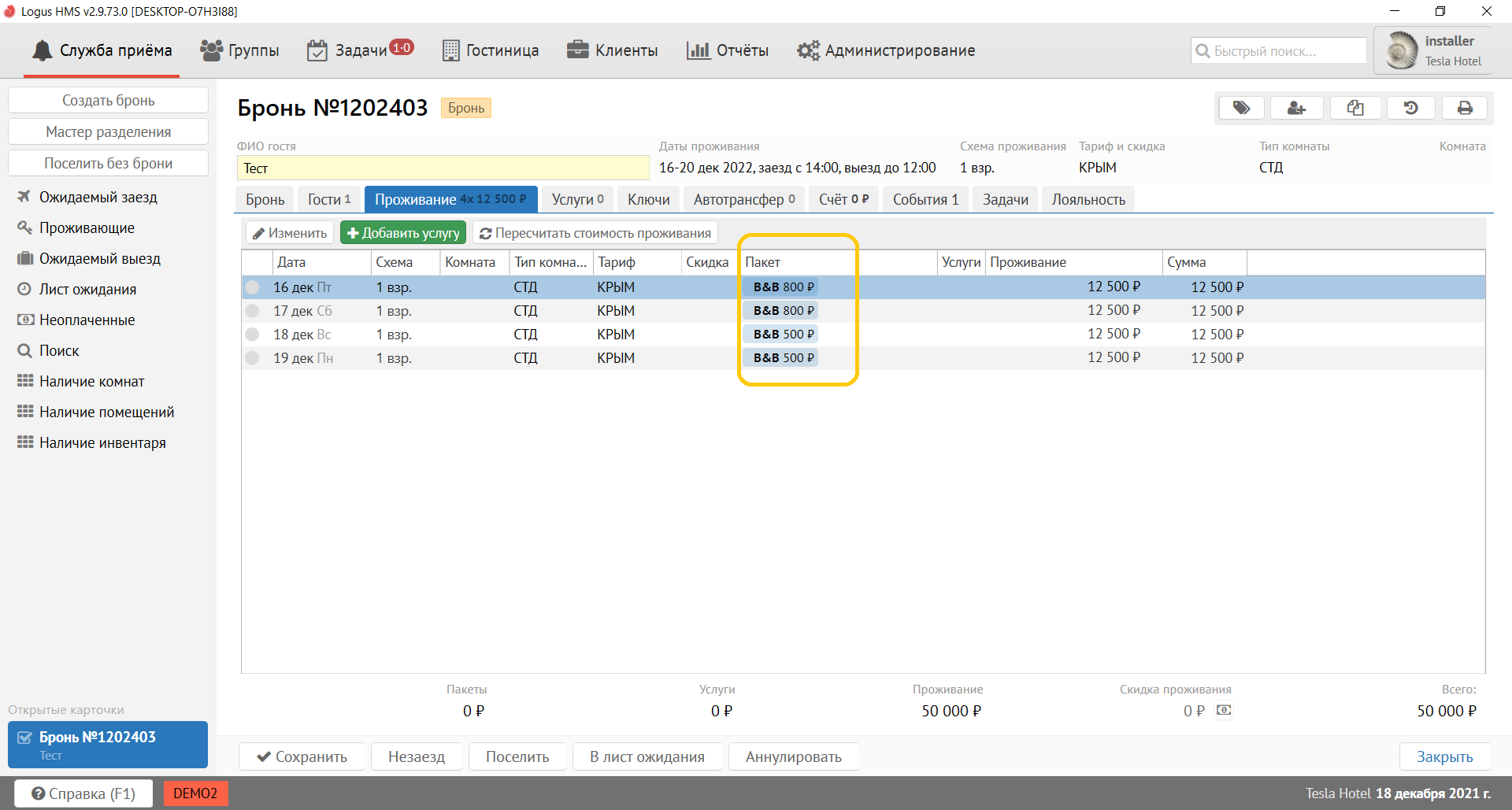Click the add guest icon button
The height and width of the screenshot is (810, 1512).
(x=1296, y=108)
